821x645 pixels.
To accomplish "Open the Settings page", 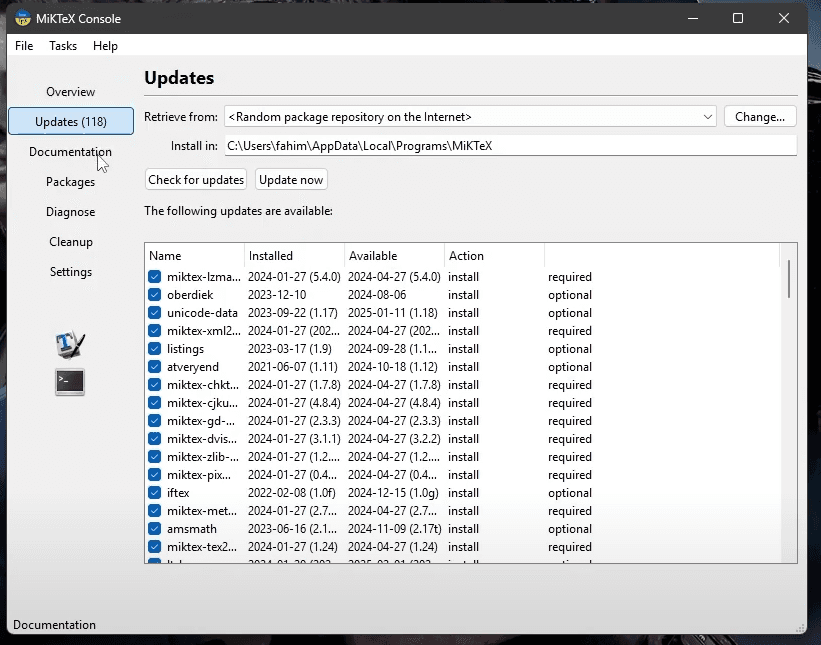I will pyautogui.click(x=71, y=272).
